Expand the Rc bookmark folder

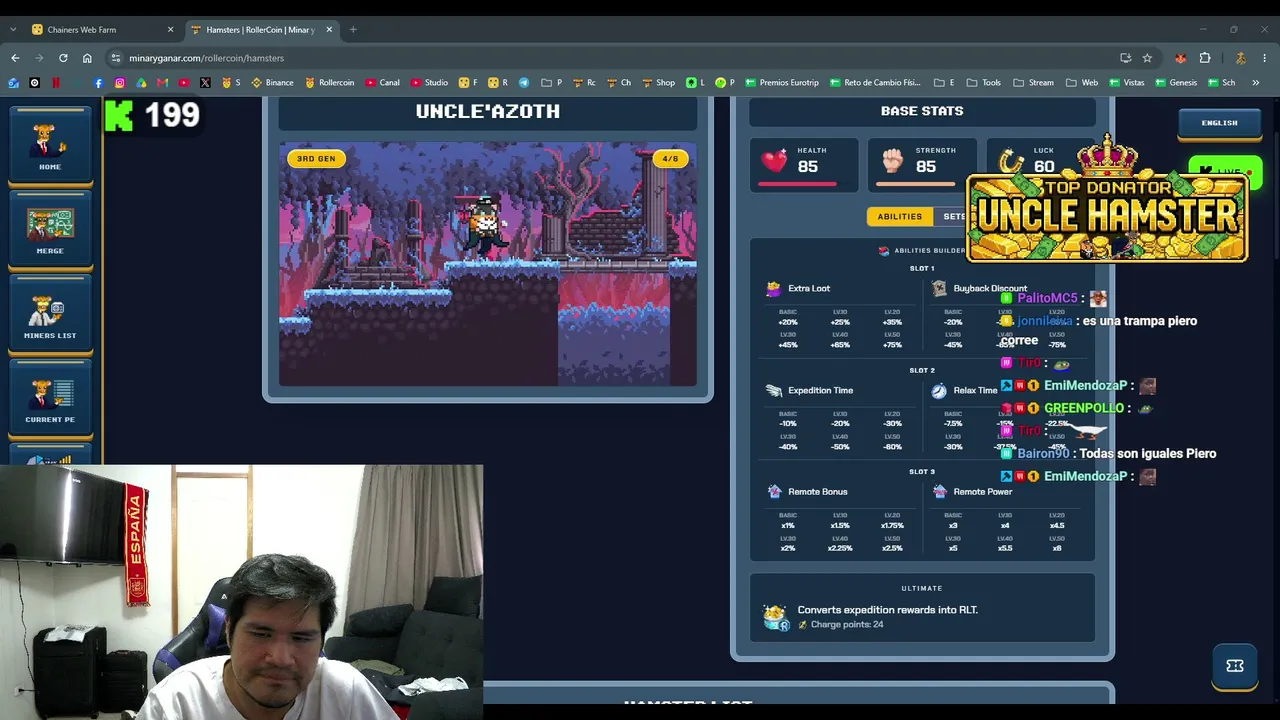coord(585,83)
